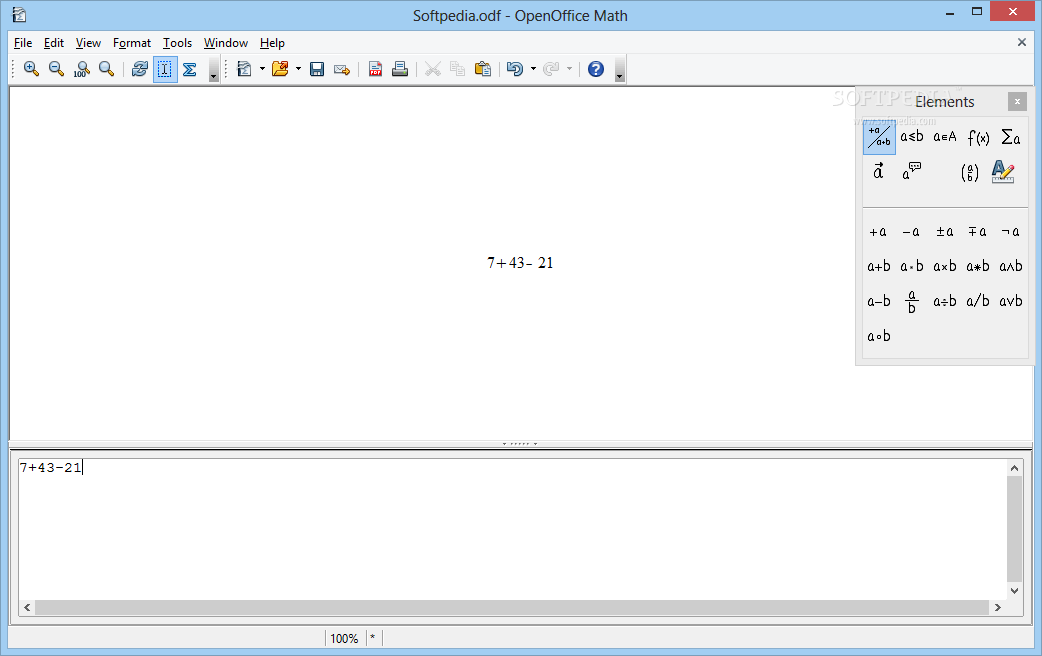The image size is (1042, 656).
Task: Insert the a·b dot multiplication element
Action: point(911,266)
